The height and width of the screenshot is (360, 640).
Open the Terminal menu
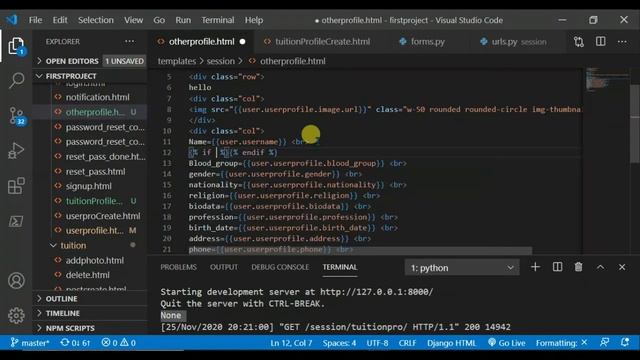tap(218, 20)
